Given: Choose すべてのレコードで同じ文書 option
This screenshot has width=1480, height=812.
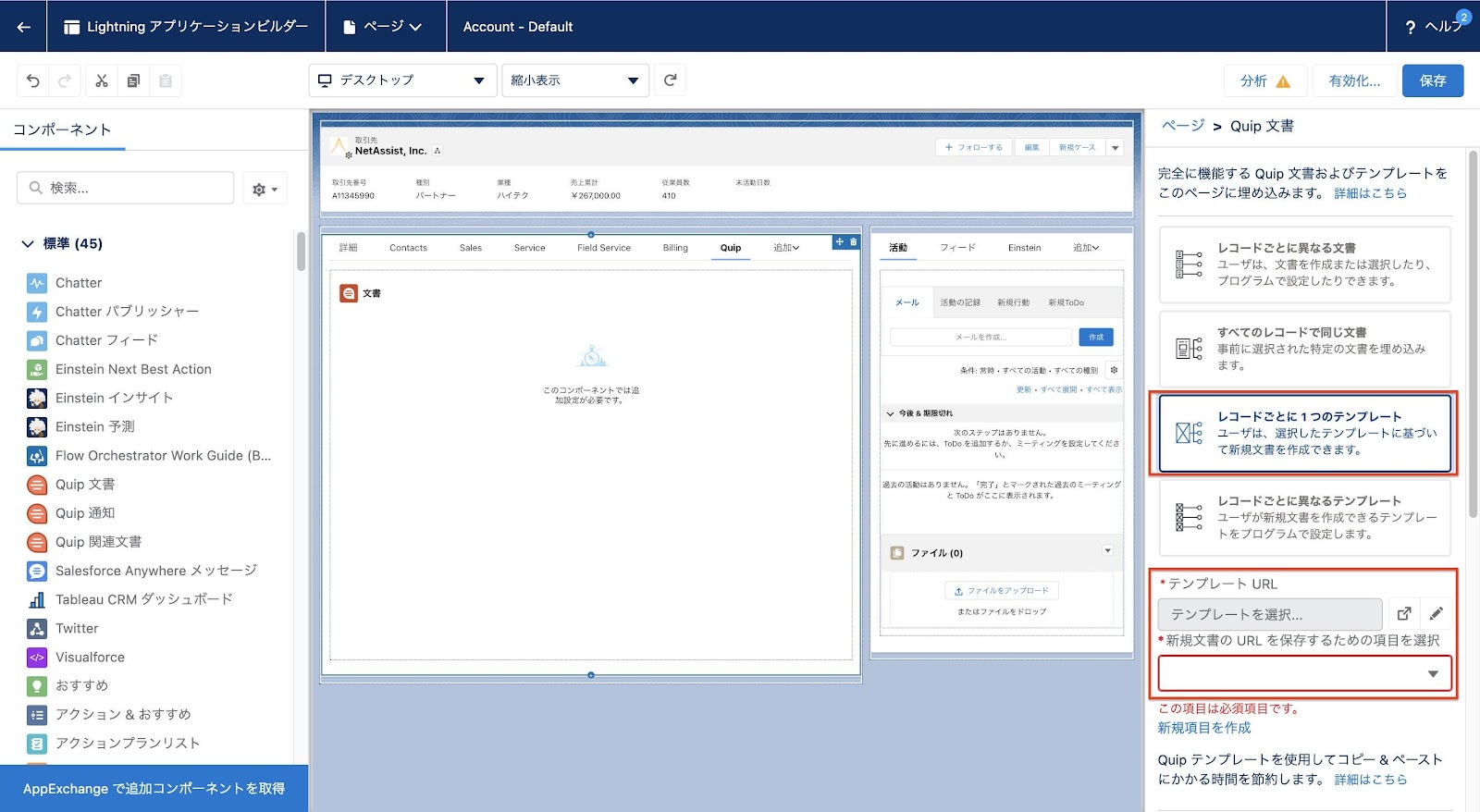Looking at the screenshot, I should click(x=1304, y=349).
